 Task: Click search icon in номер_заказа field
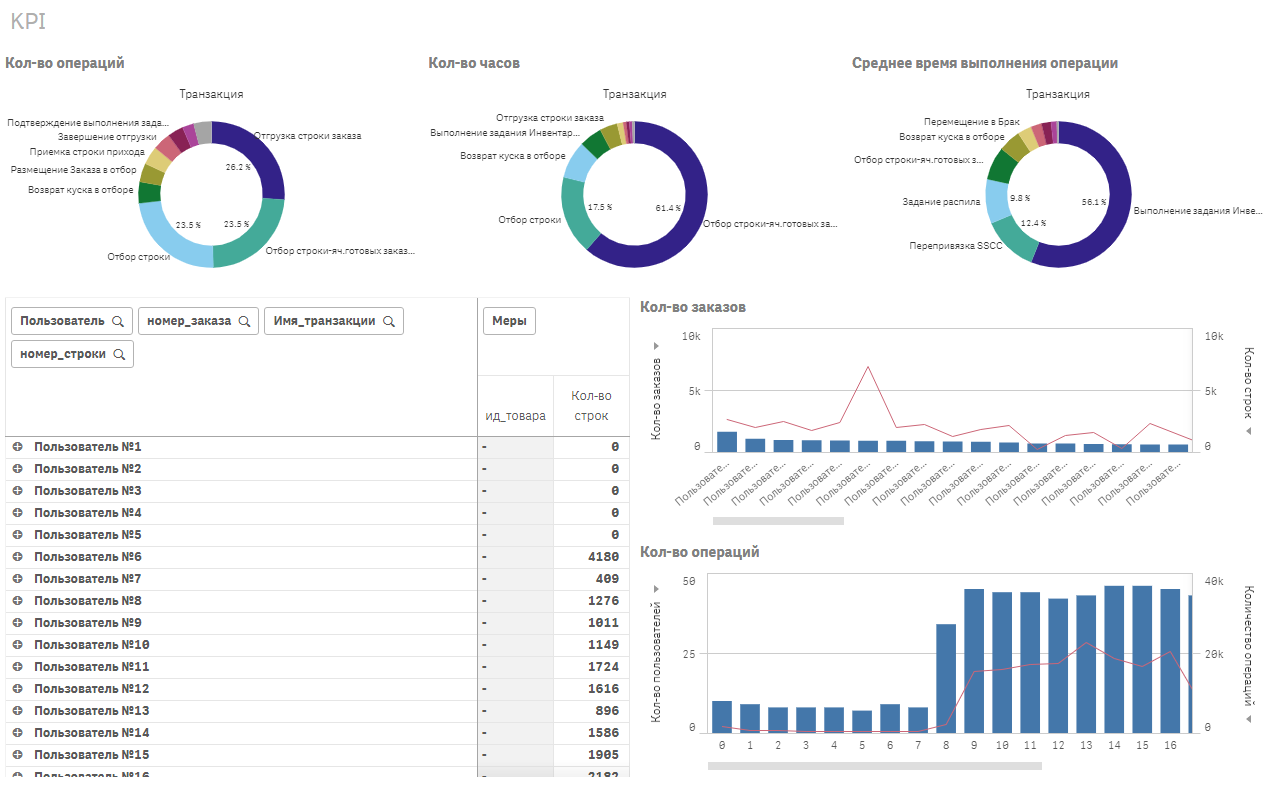coord(244,321)
